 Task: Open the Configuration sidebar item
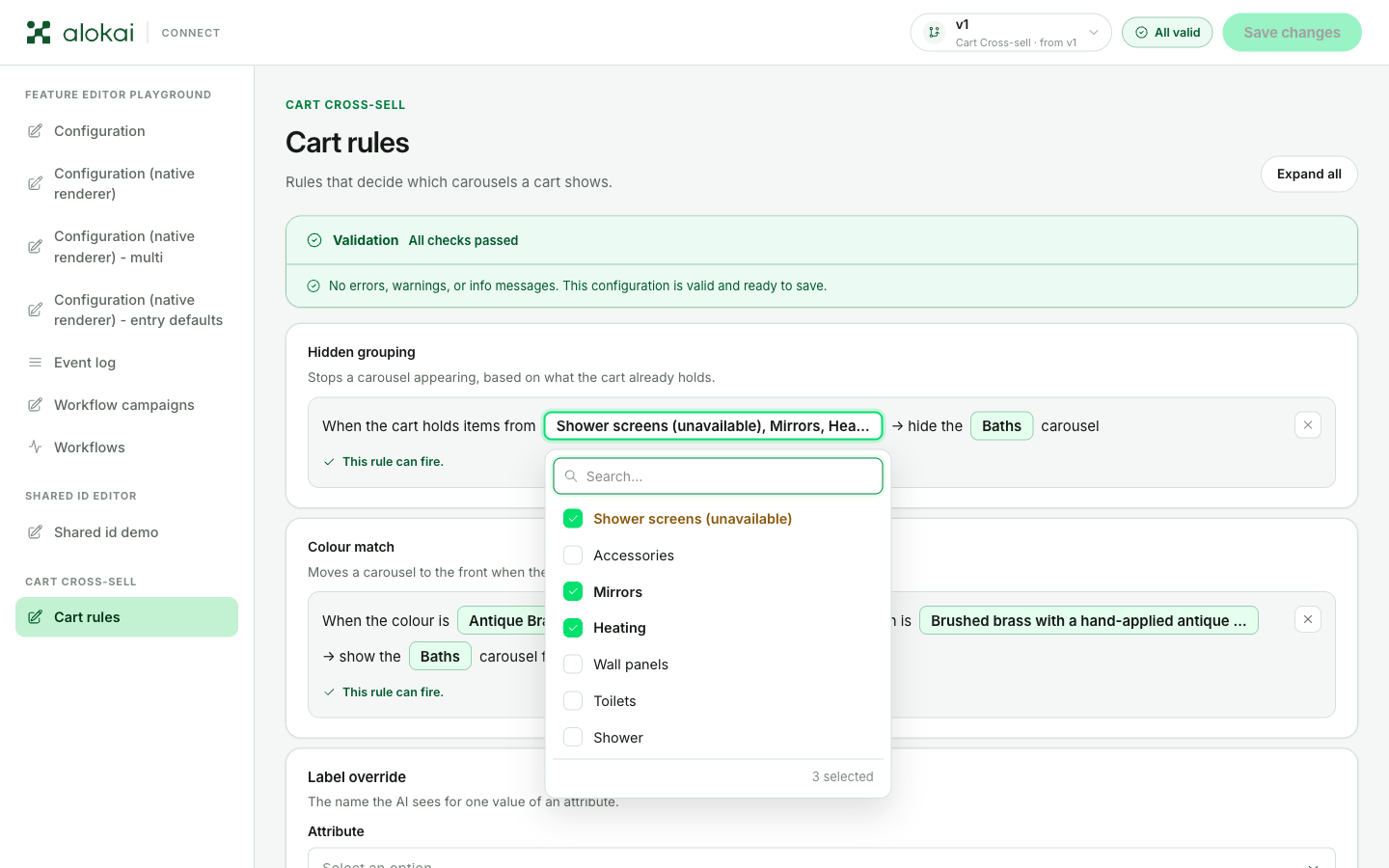(x=126, y=131)
